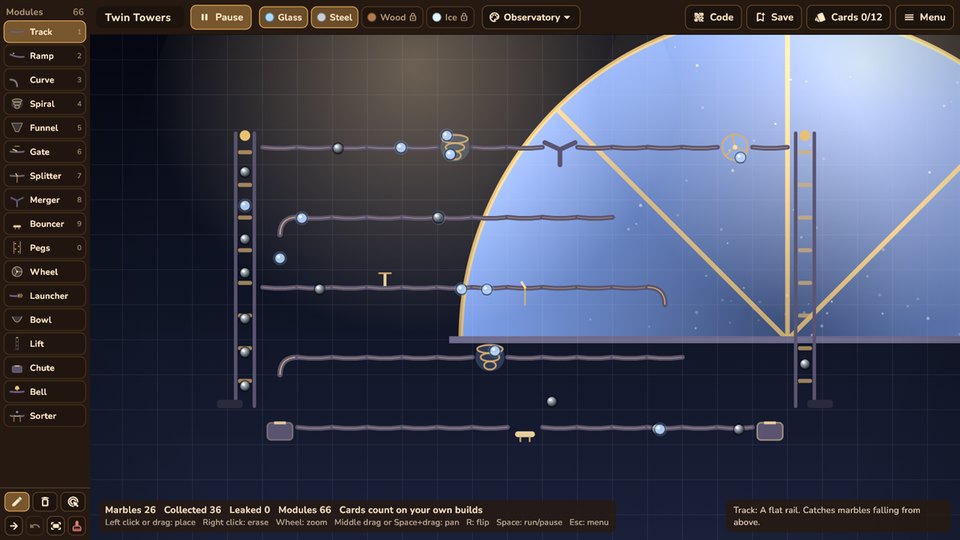Click the right chute at track bottom
This screenshot has width=960, height=540.
point(770,431)
